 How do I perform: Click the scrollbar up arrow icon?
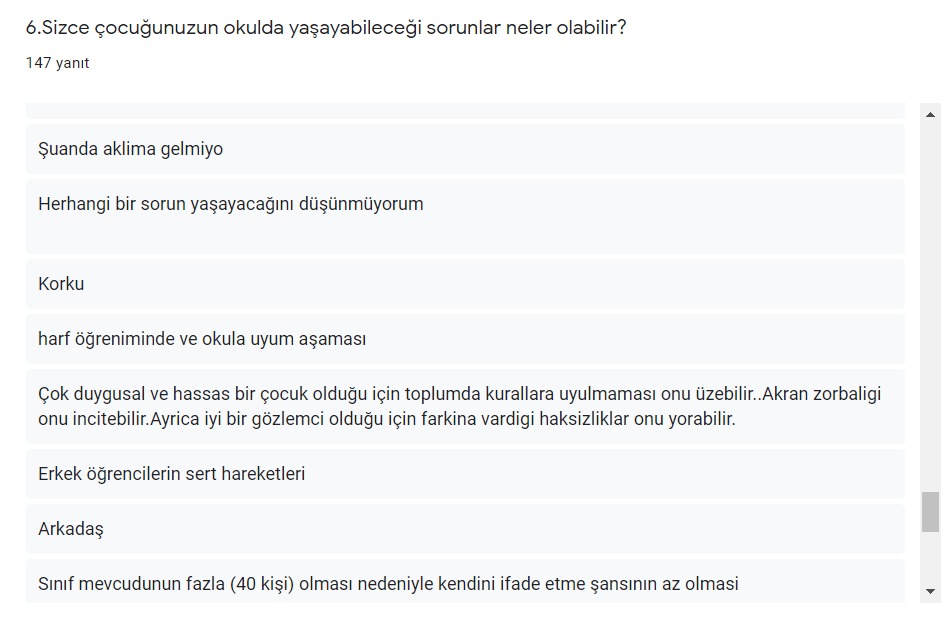pyautogui.click(x=932, y=113)
